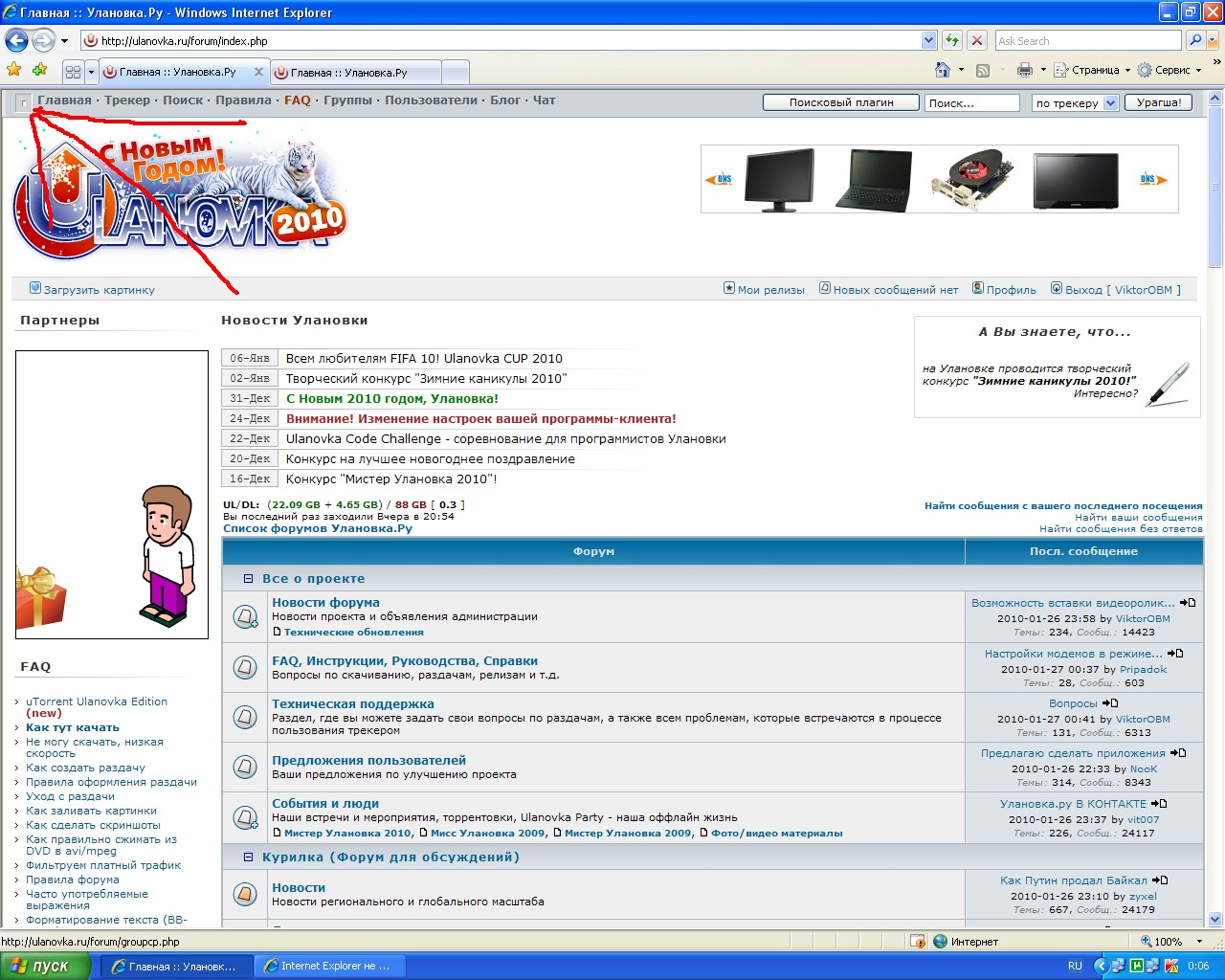Open uTorrent from the system tray icon
The image size is (1225, 980).
[1136, 966]
